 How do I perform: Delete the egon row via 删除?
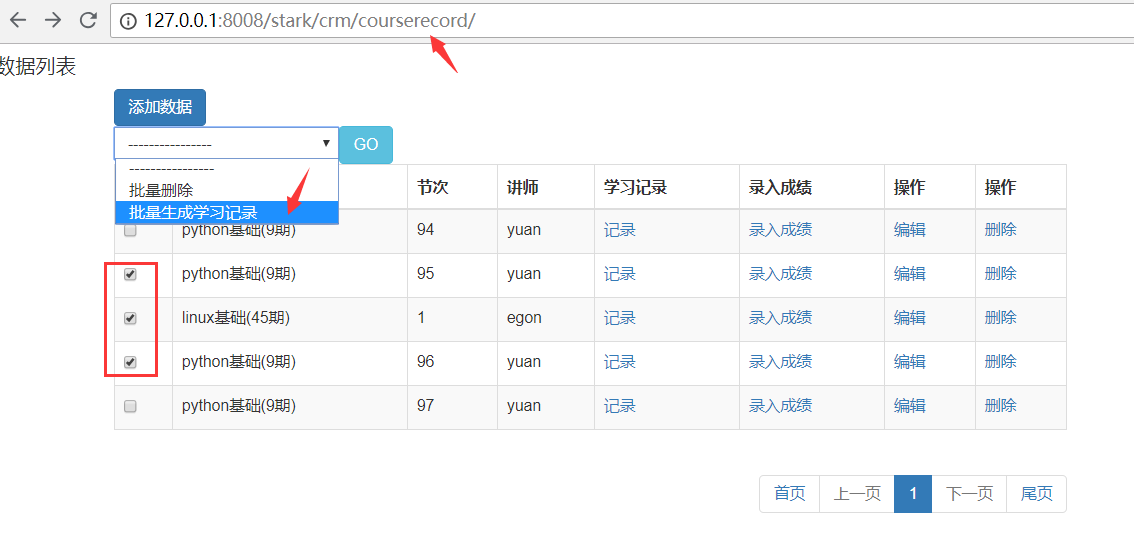tap(1001, 318)
